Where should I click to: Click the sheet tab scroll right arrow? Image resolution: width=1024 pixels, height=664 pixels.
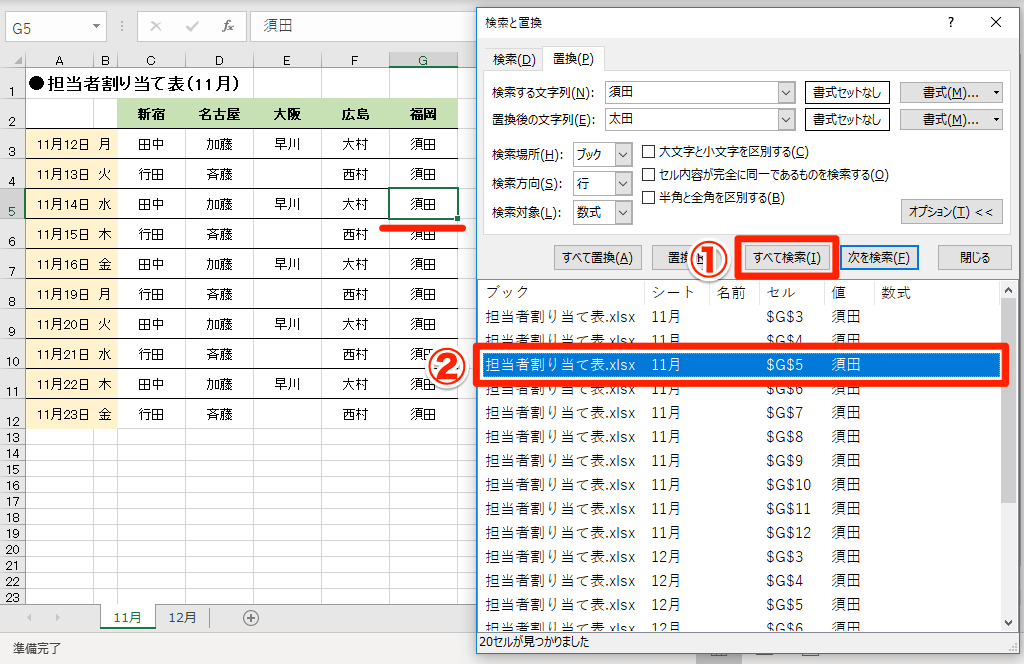57,618
